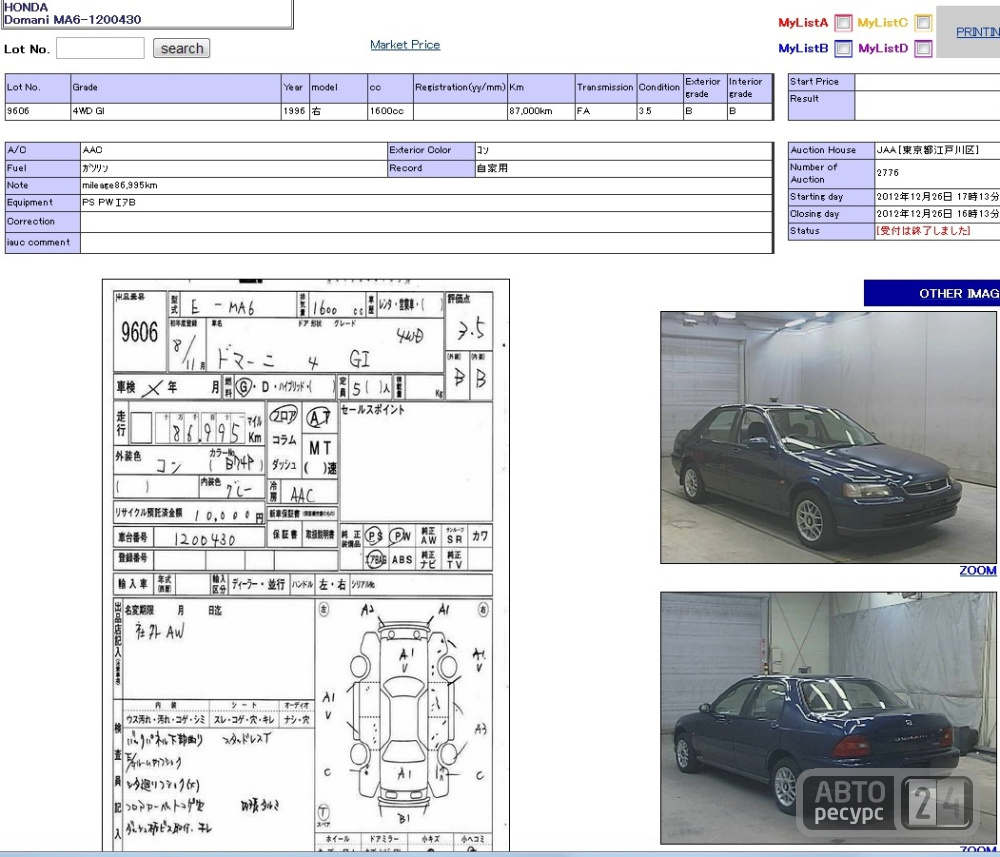Click the PRINTING link
The width and height of the screenshot is (1000, 857).
tap(978, 32)
